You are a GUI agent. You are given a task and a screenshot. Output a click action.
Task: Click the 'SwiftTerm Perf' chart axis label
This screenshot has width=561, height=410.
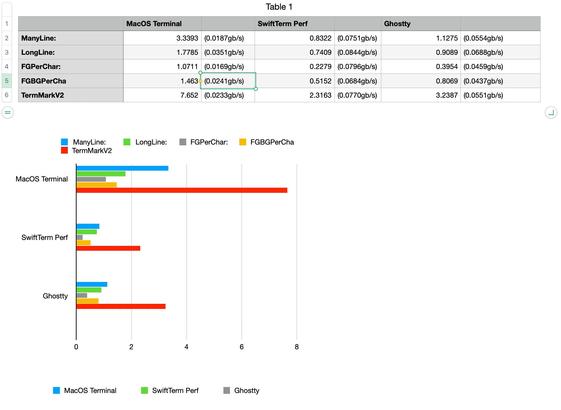[x=44, y=237]
